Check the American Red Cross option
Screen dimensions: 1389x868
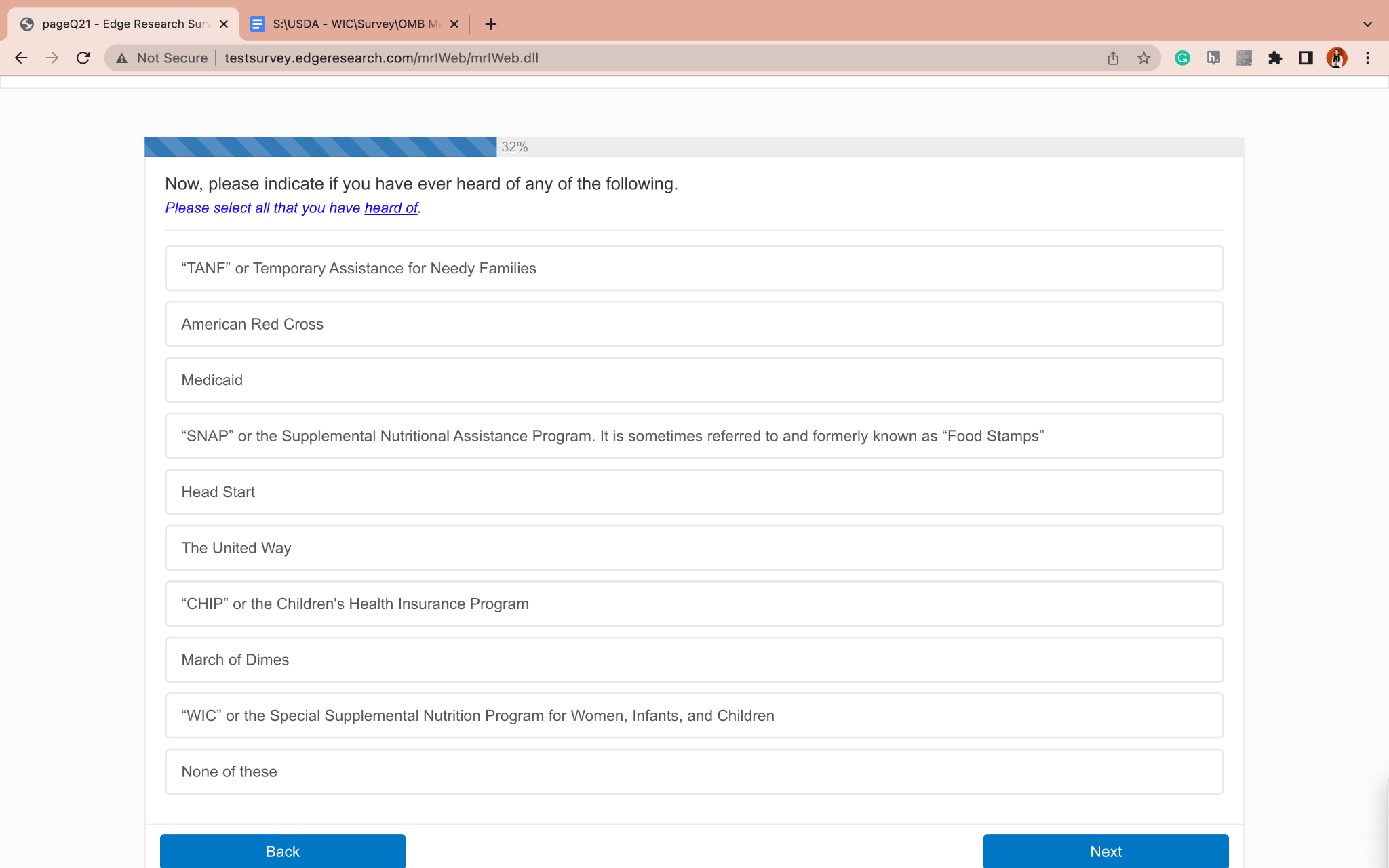pos(693,324)
